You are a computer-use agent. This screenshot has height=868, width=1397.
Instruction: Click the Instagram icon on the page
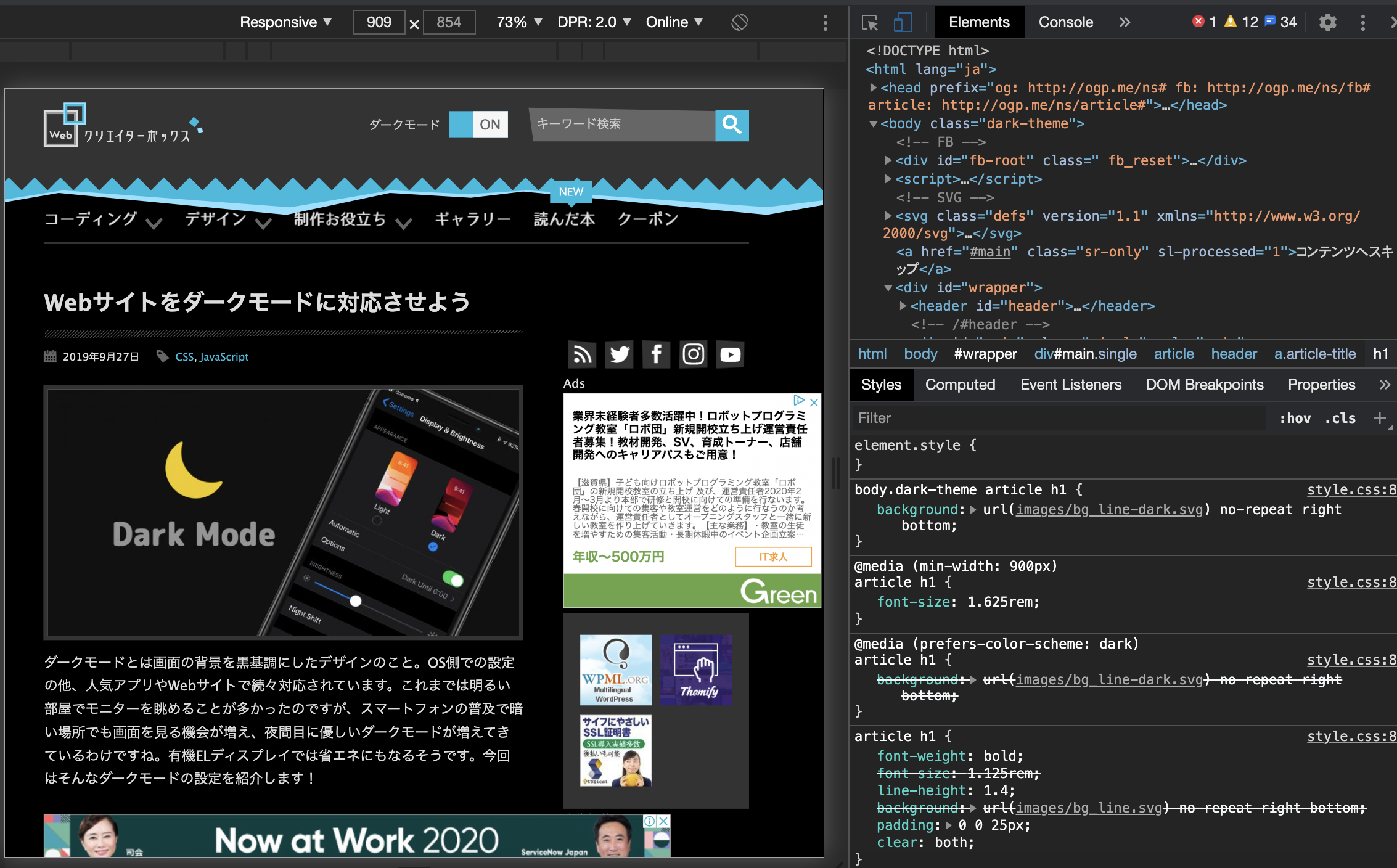pyautogui.click(x=693, y=354)
